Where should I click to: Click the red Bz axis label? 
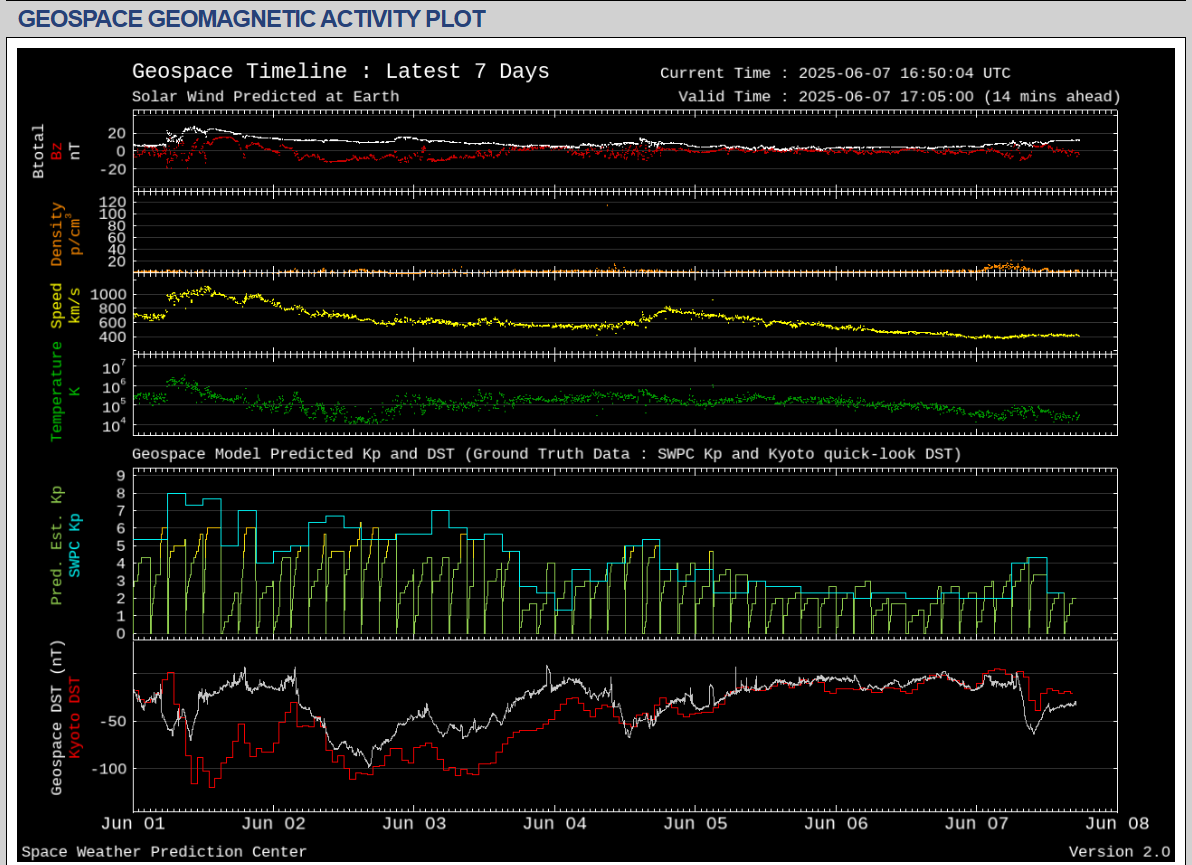(57, 151)
